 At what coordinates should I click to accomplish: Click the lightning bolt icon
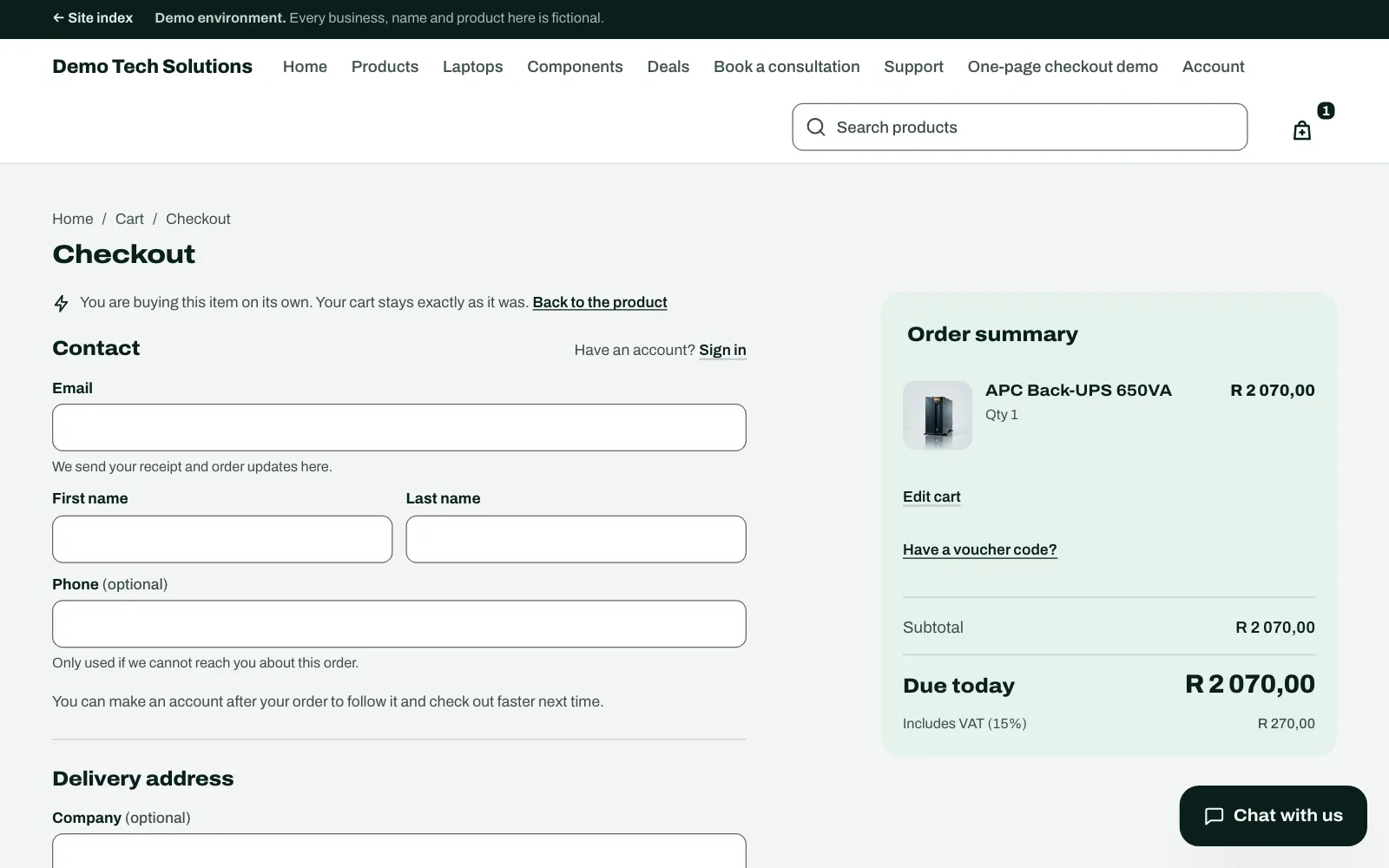61,303
